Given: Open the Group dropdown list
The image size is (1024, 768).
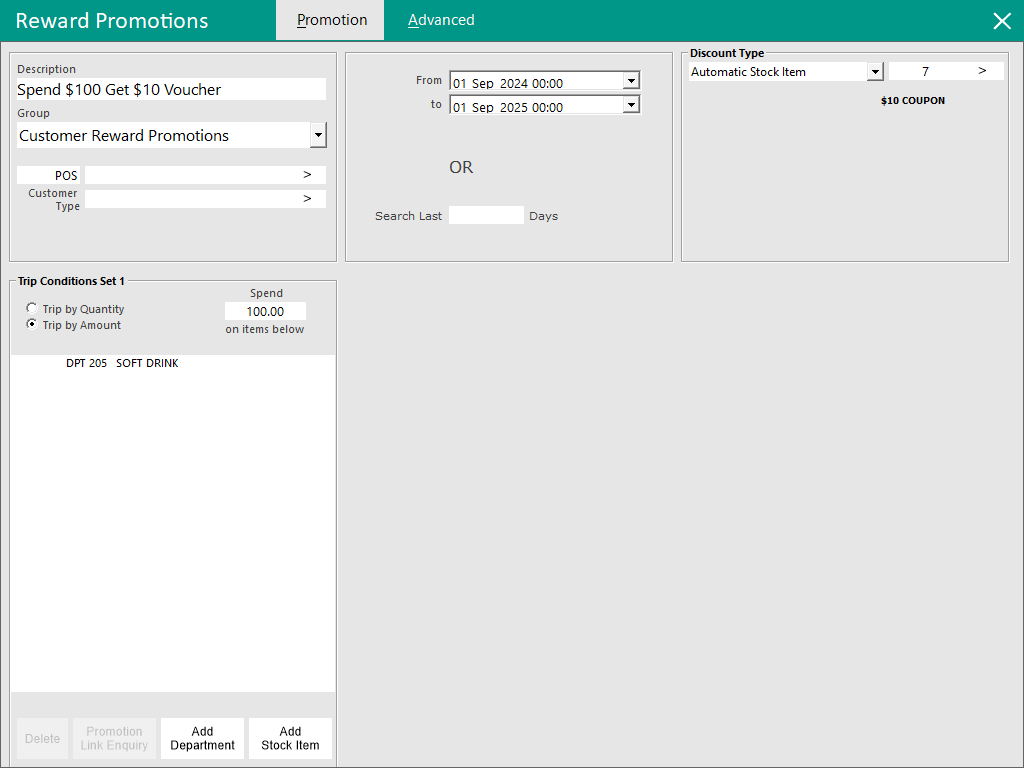Looking at the screenshot, I should coord(318,135).
